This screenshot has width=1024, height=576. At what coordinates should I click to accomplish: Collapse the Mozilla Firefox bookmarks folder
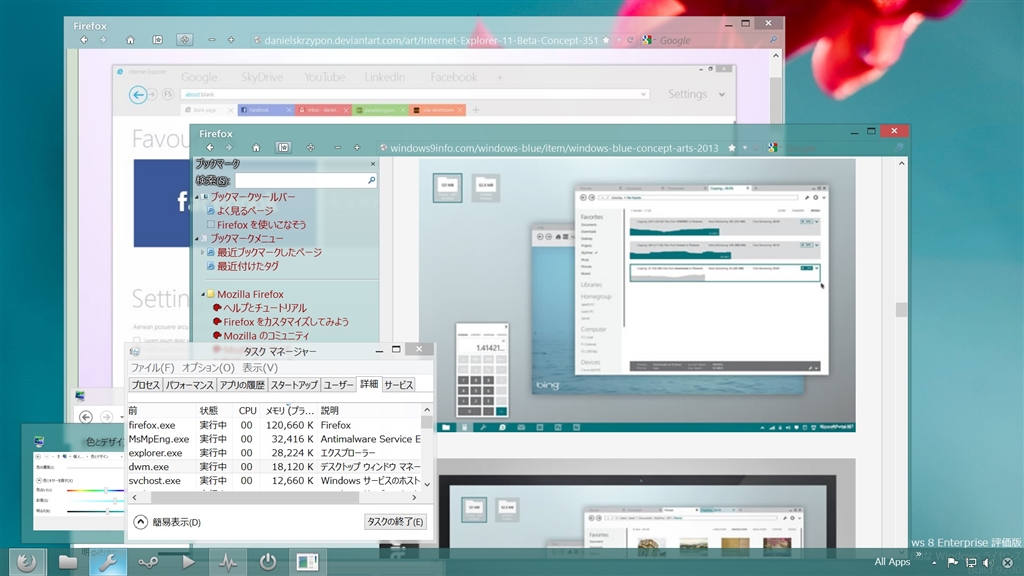click(202, 295)
